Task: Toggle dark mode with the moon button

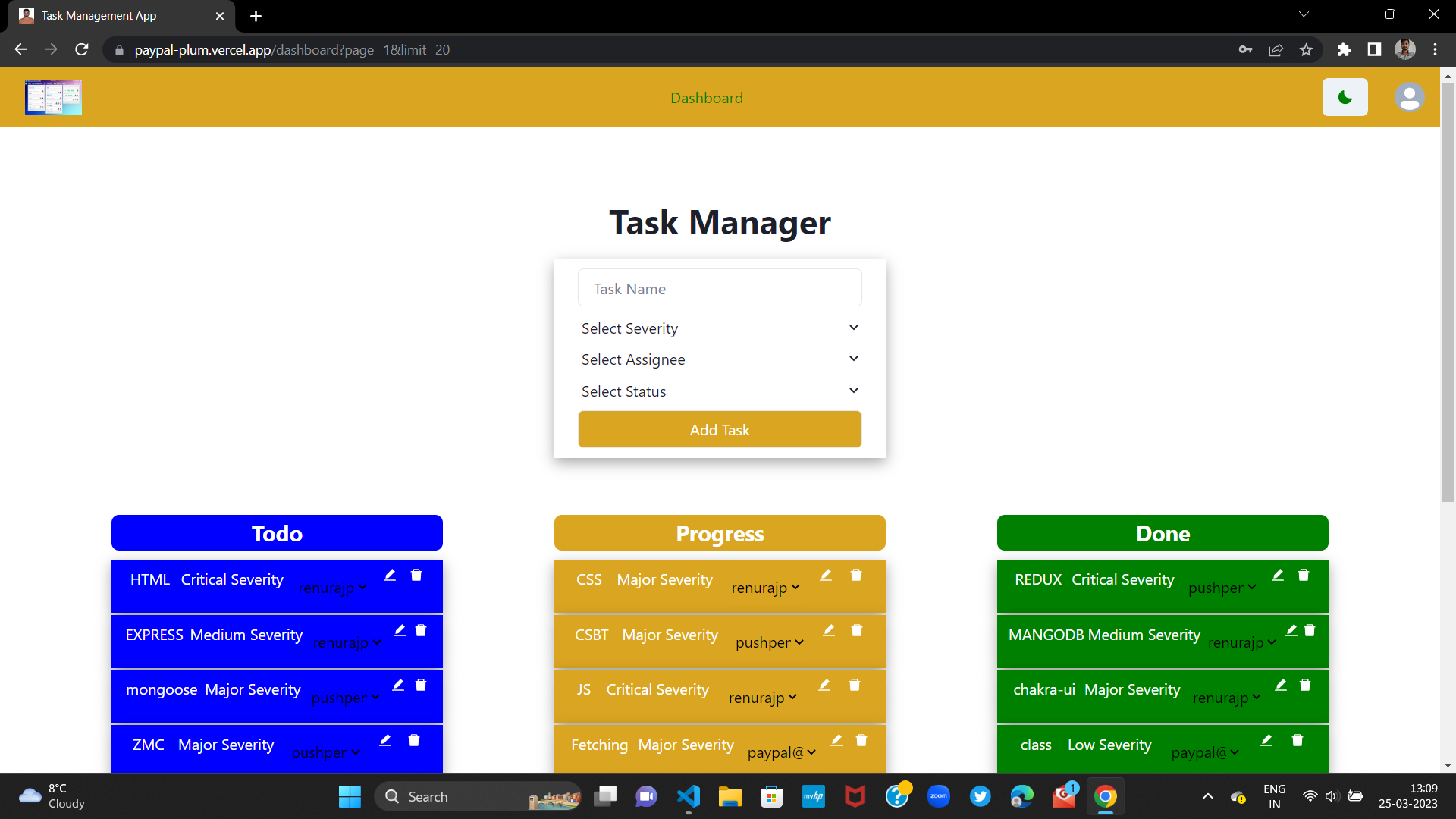Action: pyautogui.click(x=1345, y=97)
